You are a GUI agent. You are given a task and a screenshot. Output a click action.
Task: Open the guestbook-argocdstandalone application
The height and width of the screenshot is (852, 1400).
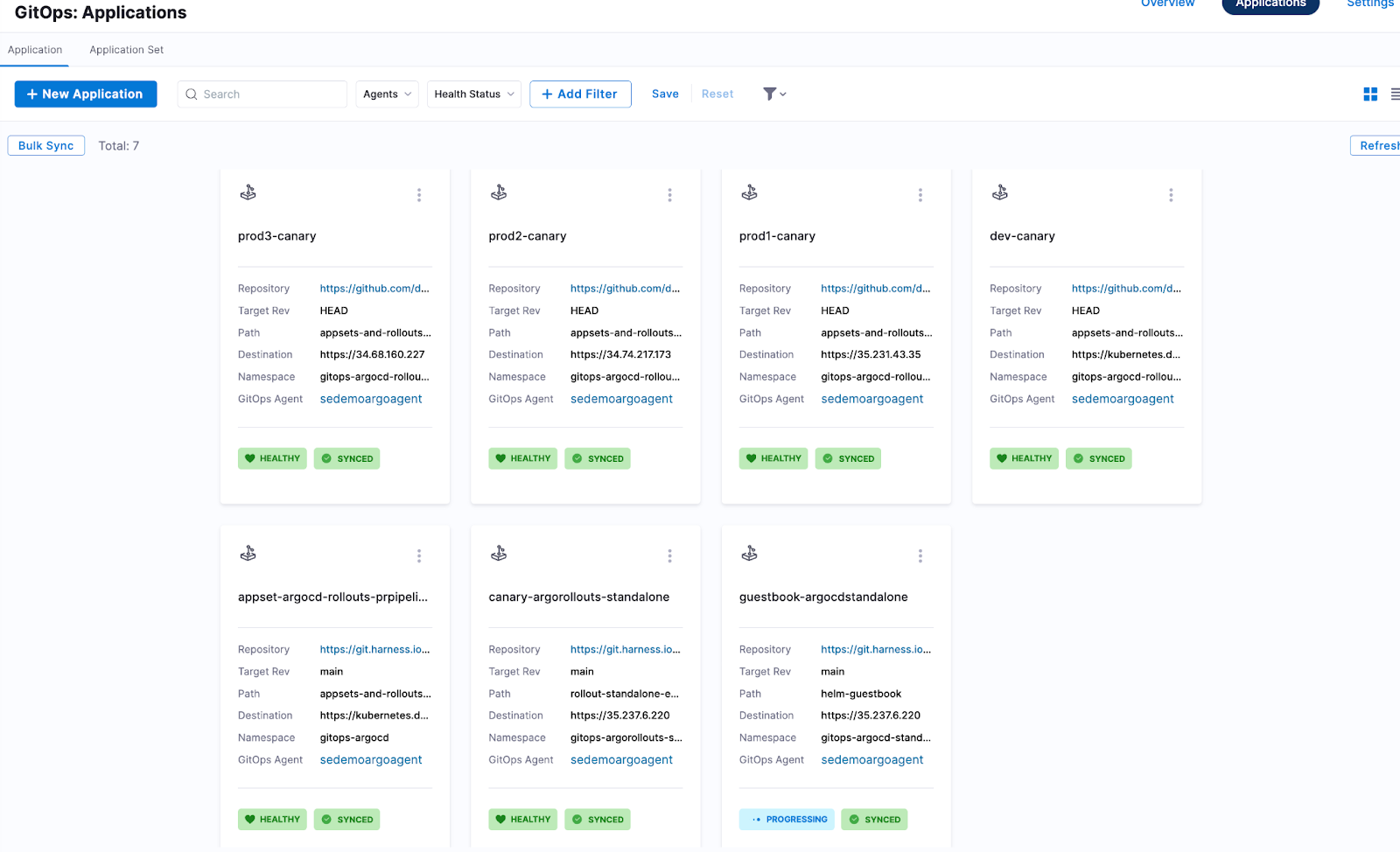pyautogui.click(x=823, y=597)
